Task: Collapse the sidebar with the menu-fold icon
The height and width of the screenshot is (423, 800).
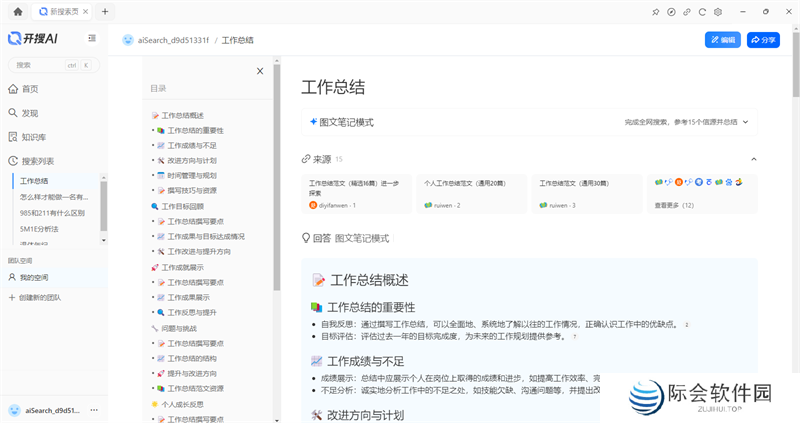Action: point(92,39)
